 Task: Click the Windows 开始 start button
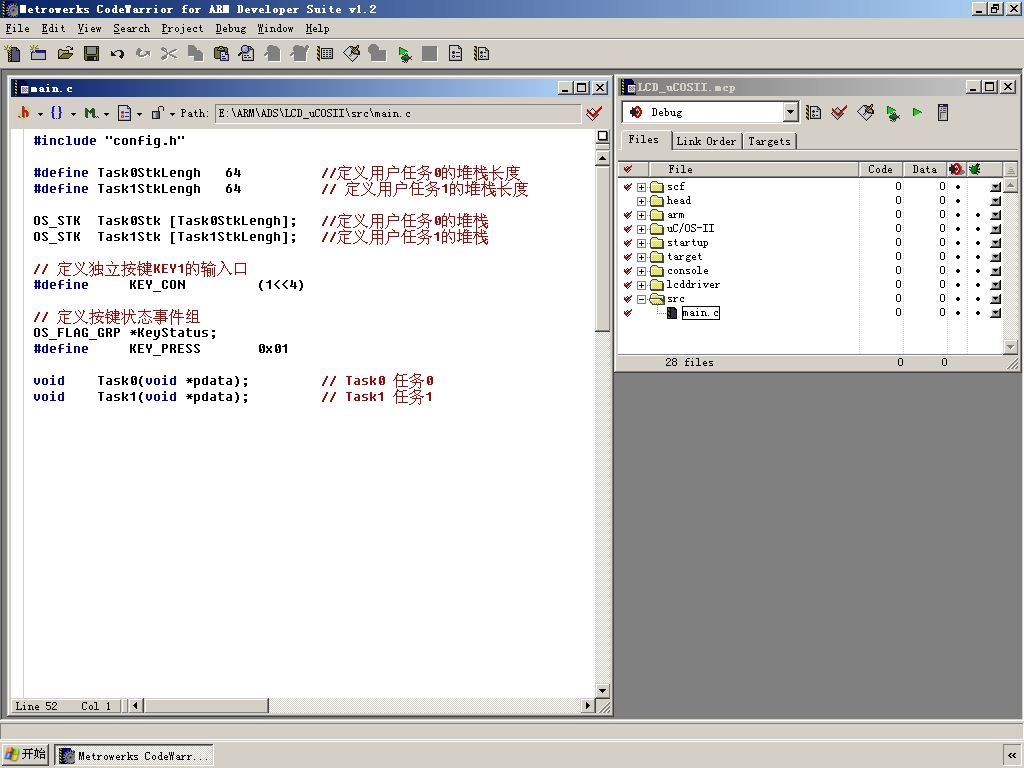pyautogui.click(x=25, y=755)
